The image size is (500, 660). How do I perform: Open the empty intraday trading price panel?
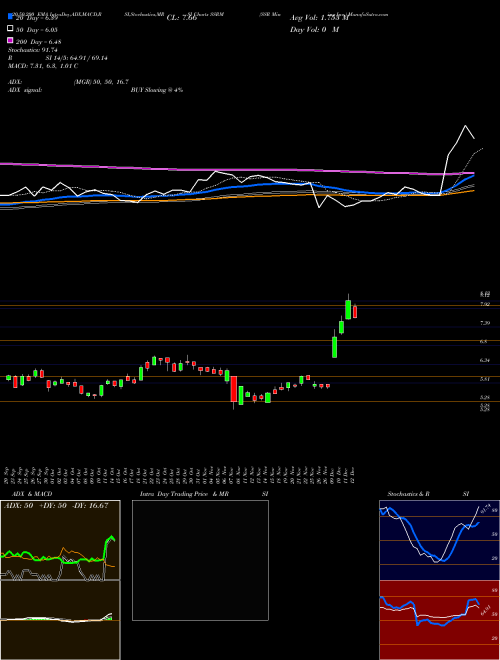[x=200, y=560]
